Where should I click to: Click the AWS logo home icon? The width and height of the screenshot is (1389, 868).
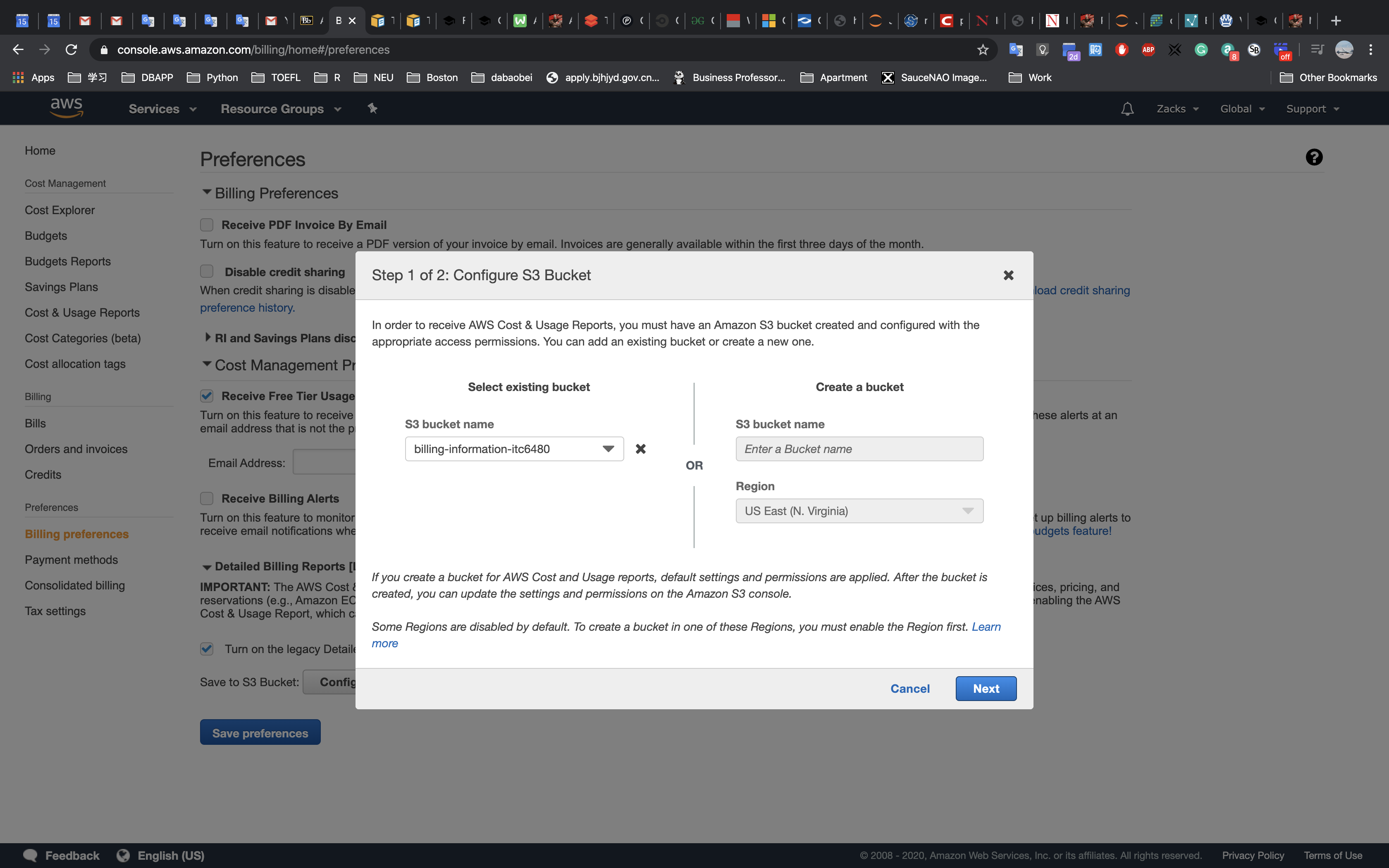pyautogui.click(x=67, y=108)
